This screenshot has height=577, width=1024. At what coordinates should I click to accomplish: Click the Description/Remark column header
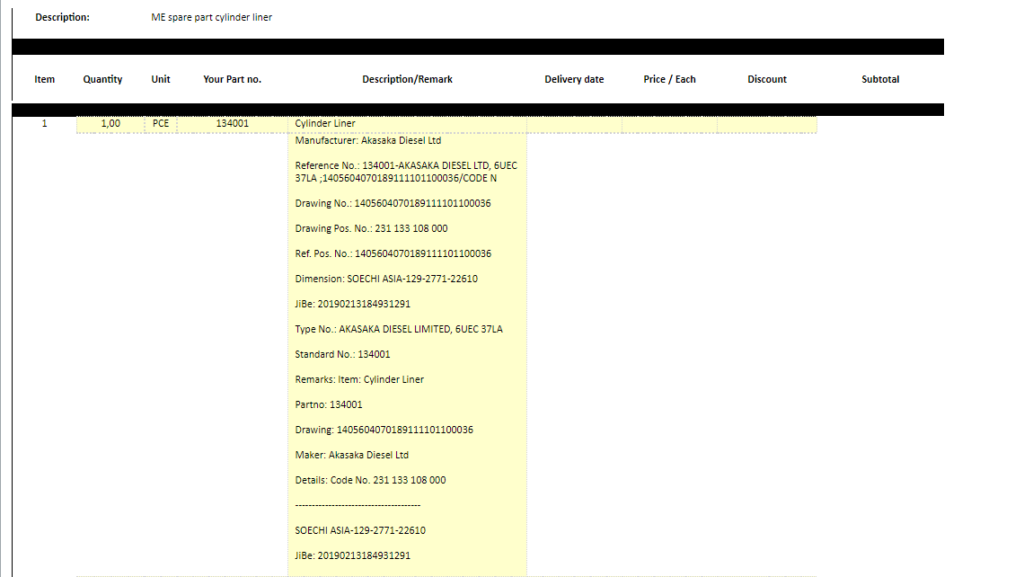pos(407,79)
